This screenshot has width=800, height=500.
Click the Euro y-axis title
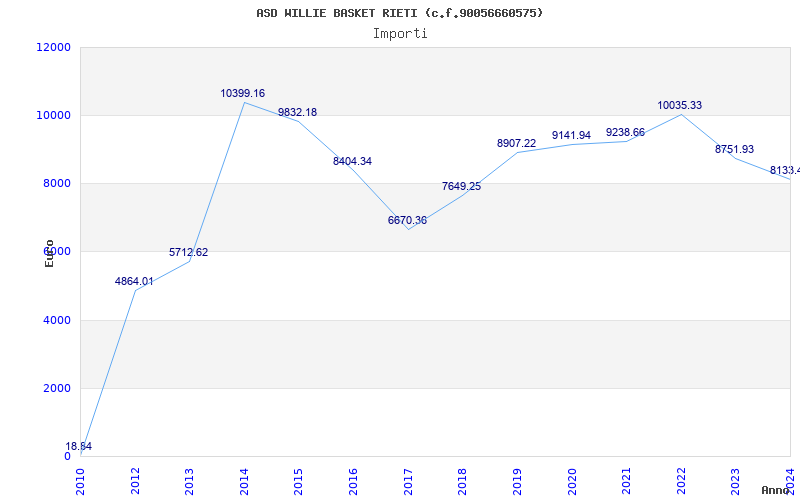[49, 253]
